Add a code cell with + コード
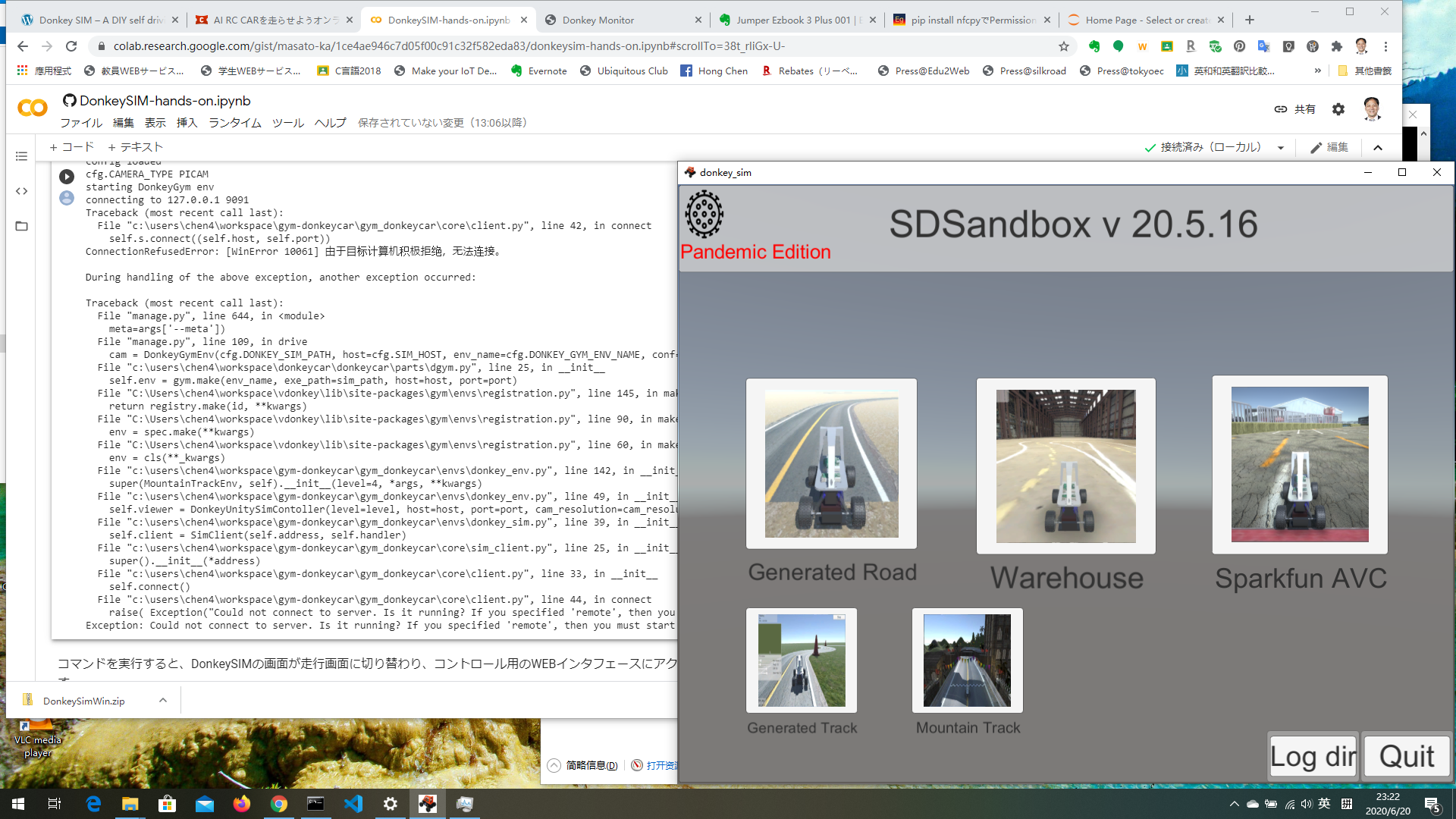The width and height of the screenshot is (1456, 819). [x=71, y=147]
